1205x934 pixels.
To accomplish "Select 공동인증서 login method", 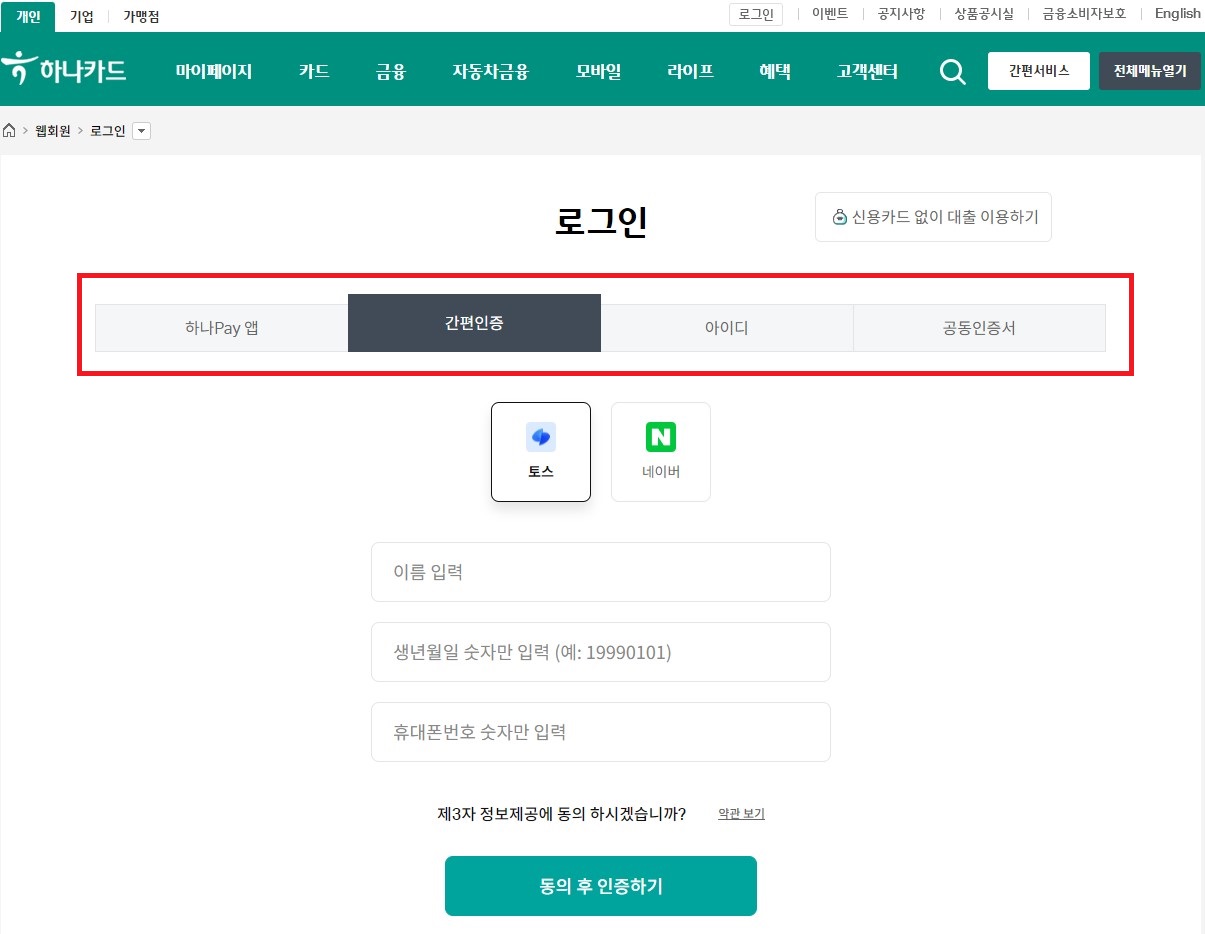I will [x=979, y=327].
